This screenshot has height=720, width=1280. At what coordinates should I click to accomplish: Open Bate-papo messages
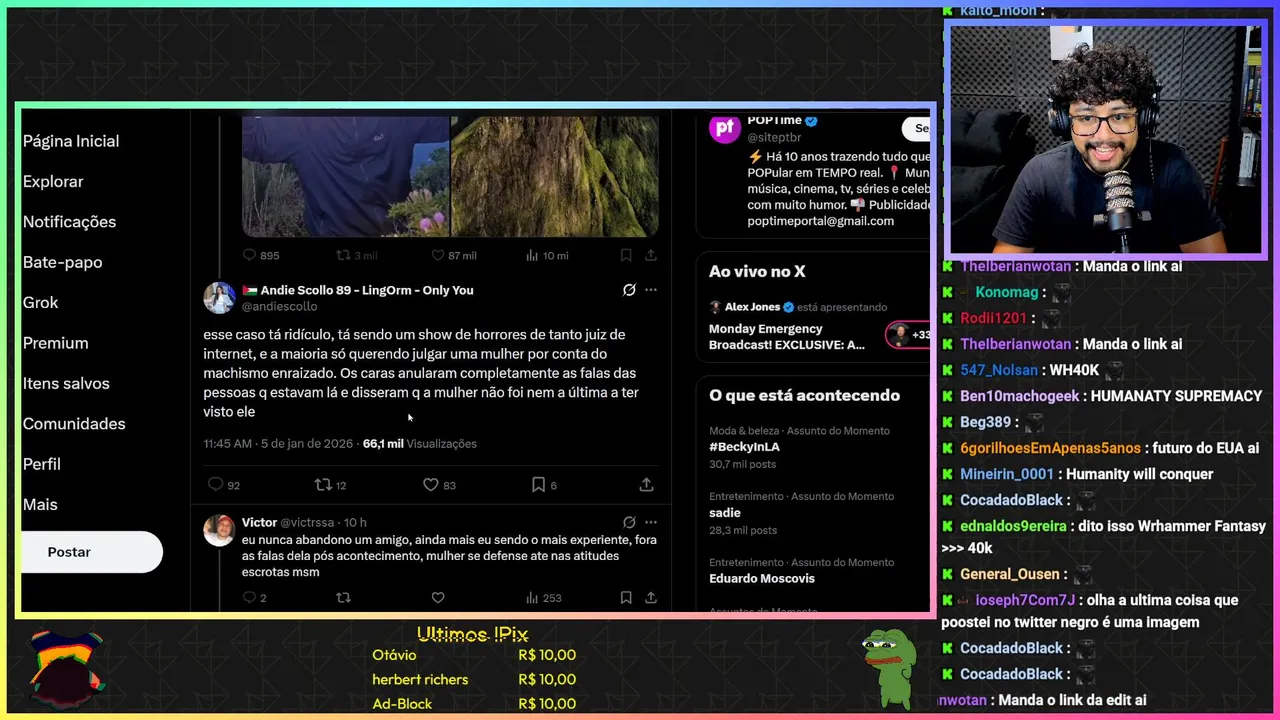(62, 262)
